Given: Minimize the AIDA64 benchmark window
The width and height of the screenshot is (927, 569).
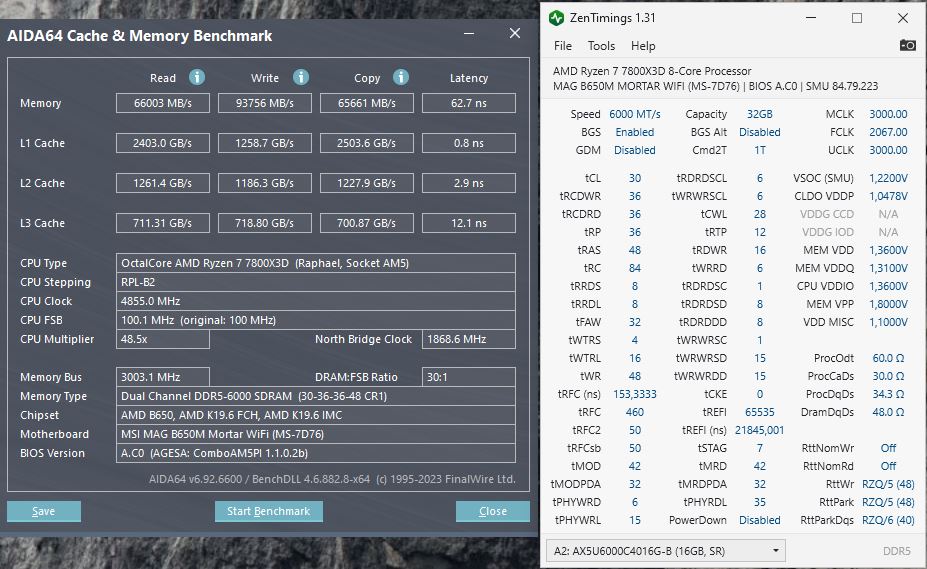Looking at the screenshot, I should pyautogui.click(x=469, y=34).
